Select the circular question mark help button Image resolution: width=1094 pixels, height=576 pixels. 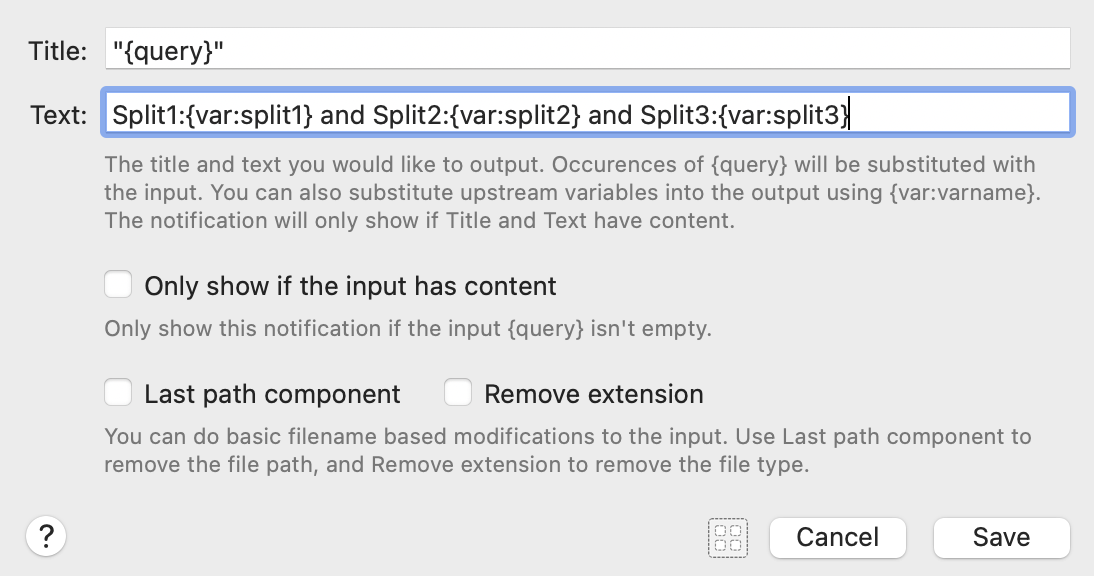45,537
